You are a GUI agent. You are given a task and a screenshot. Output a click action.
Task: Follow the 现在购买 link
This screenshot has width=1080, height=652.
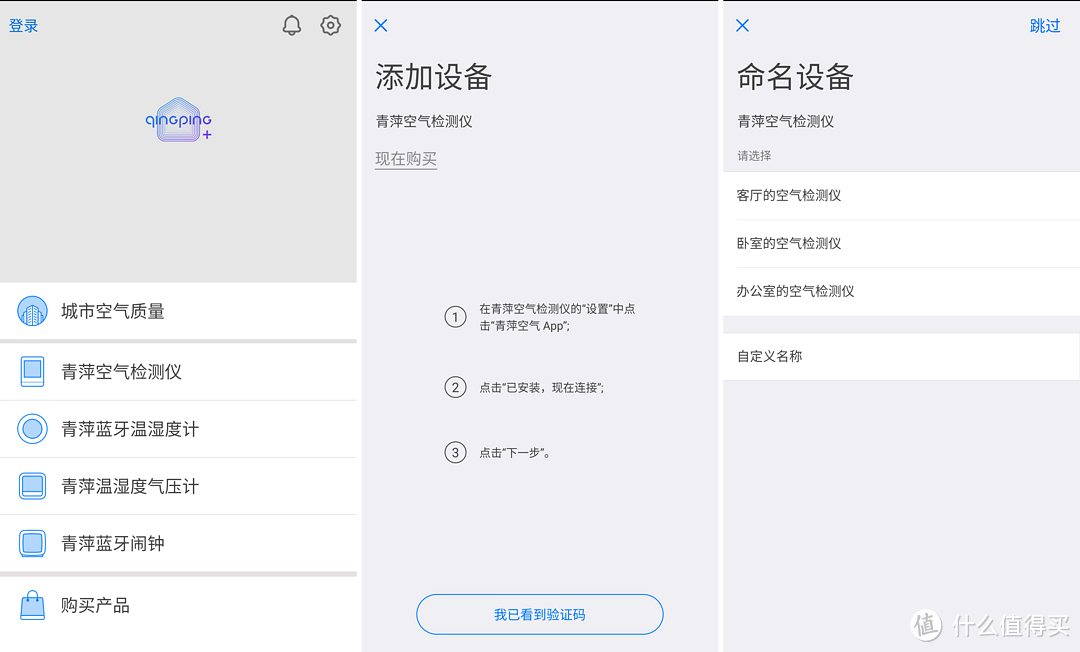point(406,159)
